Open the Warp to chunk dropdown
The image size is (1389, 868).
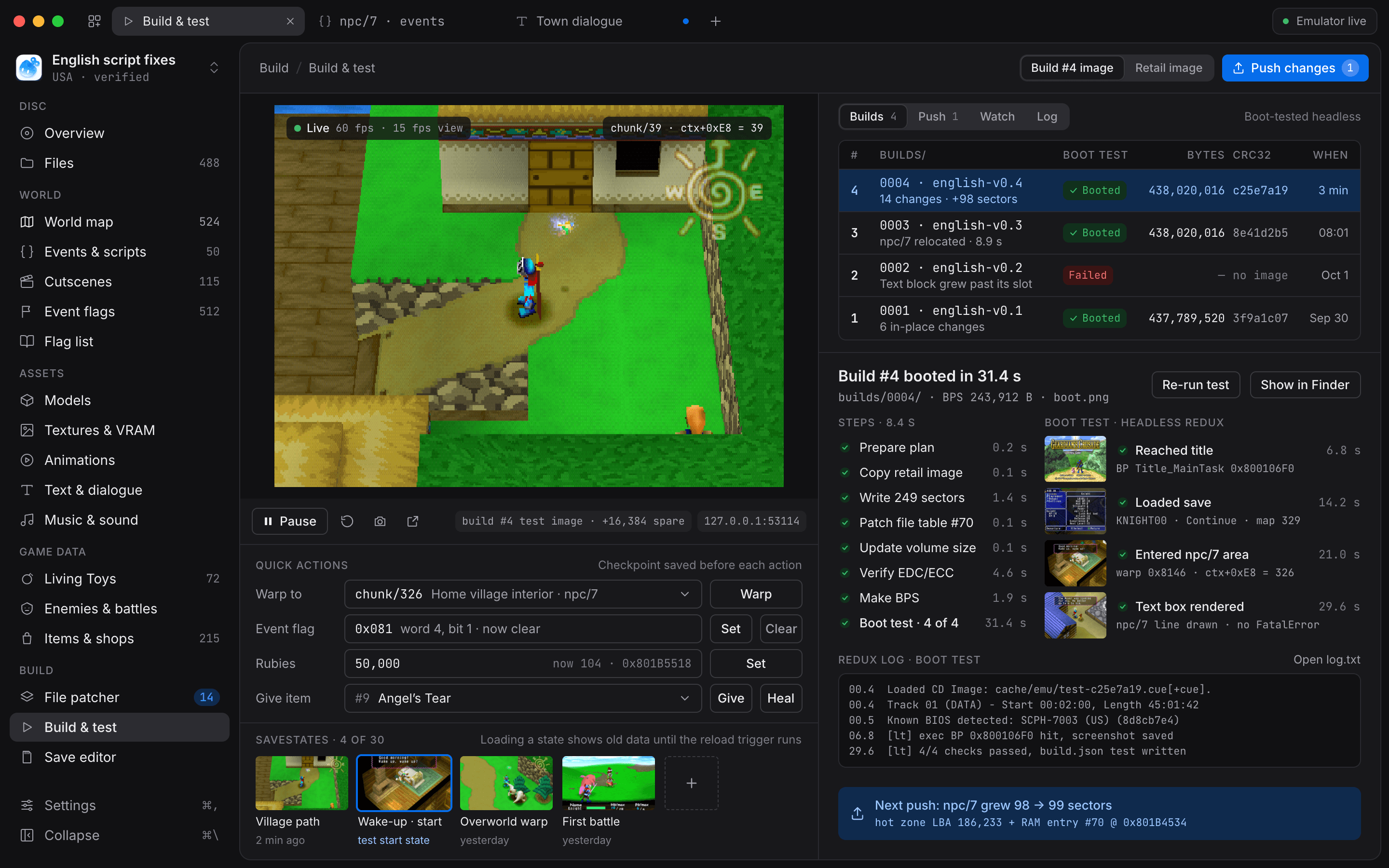[523, 594]
